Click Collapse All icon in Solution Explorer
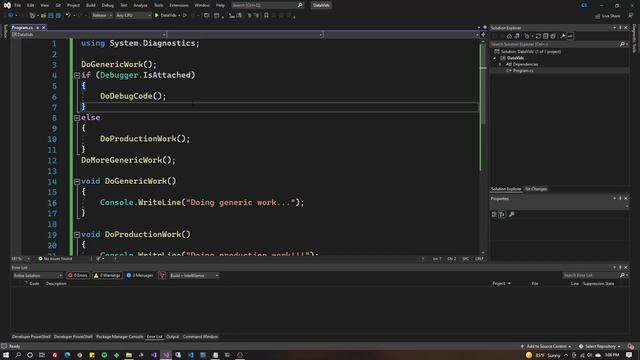 pos(546,36)
